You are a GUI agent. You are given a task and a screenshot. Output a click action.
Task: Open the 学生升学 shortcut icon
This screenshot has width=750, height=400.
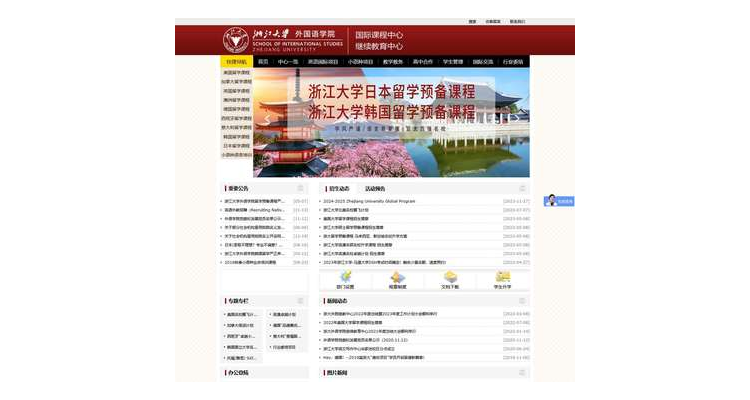(502, 280)
